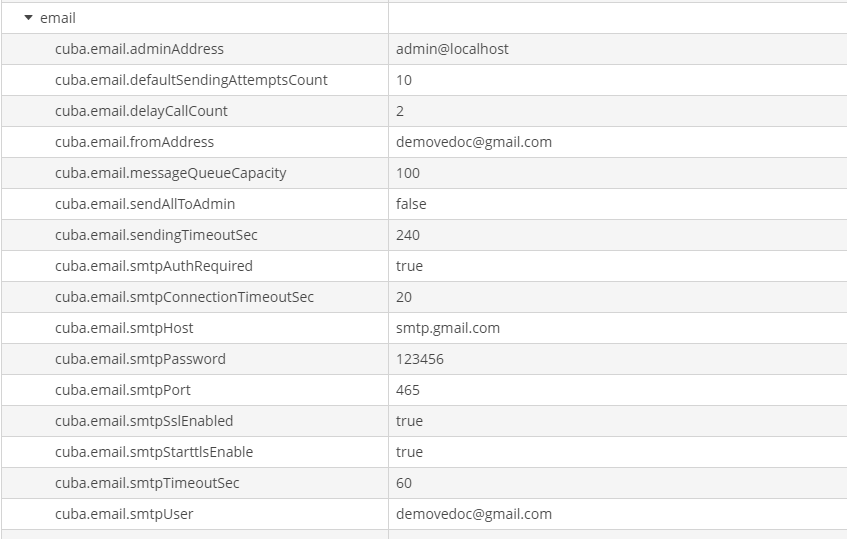Select cuba.email.smtpConnectionTimeoutSec row

tap(184, 297)
